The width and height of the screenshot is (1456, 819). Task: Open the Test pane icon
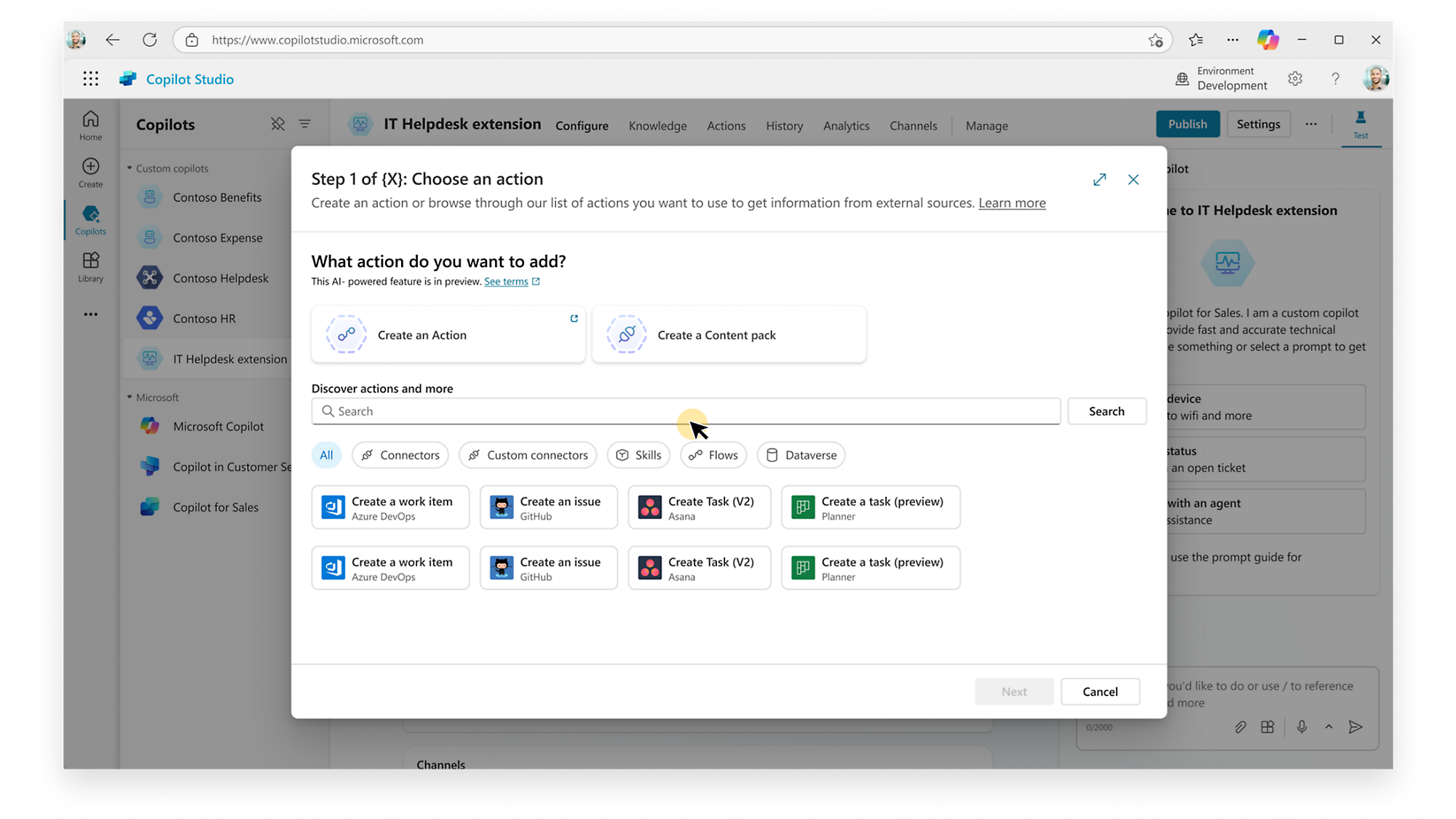coord(1361,124)
